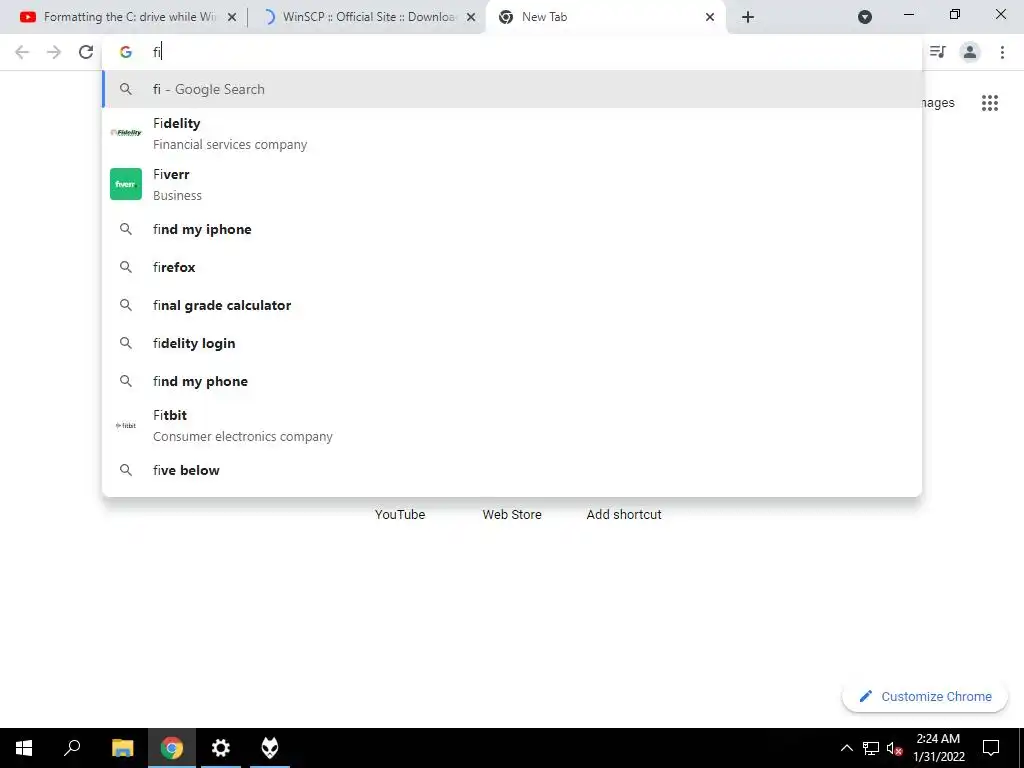Open Chrome's three-dot menu
This screenshot has width=1024, height=768.
coord(1002,52)
